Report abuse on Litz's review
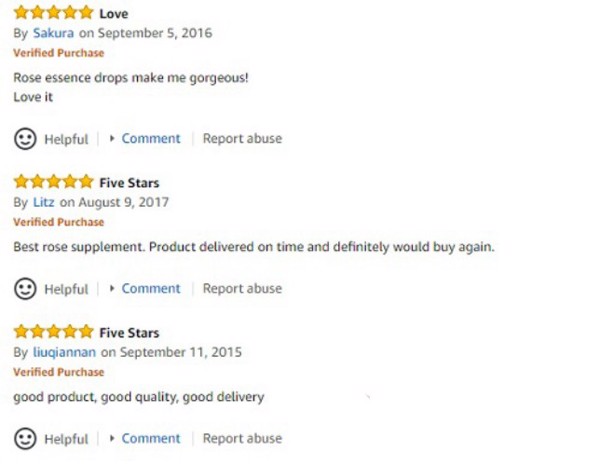Image resolution: width=600 pixels, height=466 pixels. tap(242, 288)
